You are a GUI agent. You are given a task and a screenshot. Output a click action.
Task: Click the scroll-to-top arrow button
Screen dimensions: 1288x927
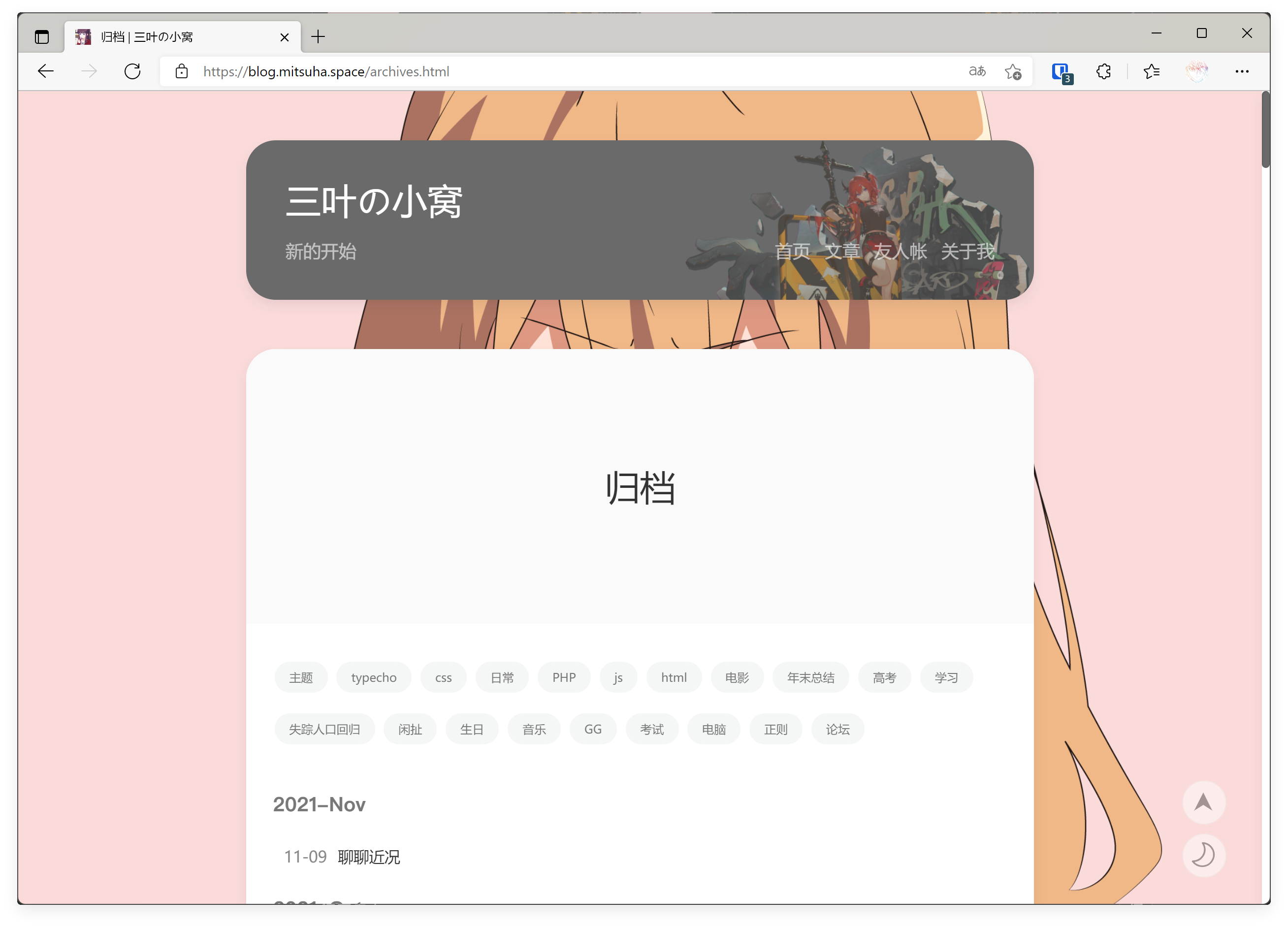click(x=1203, y=802)
